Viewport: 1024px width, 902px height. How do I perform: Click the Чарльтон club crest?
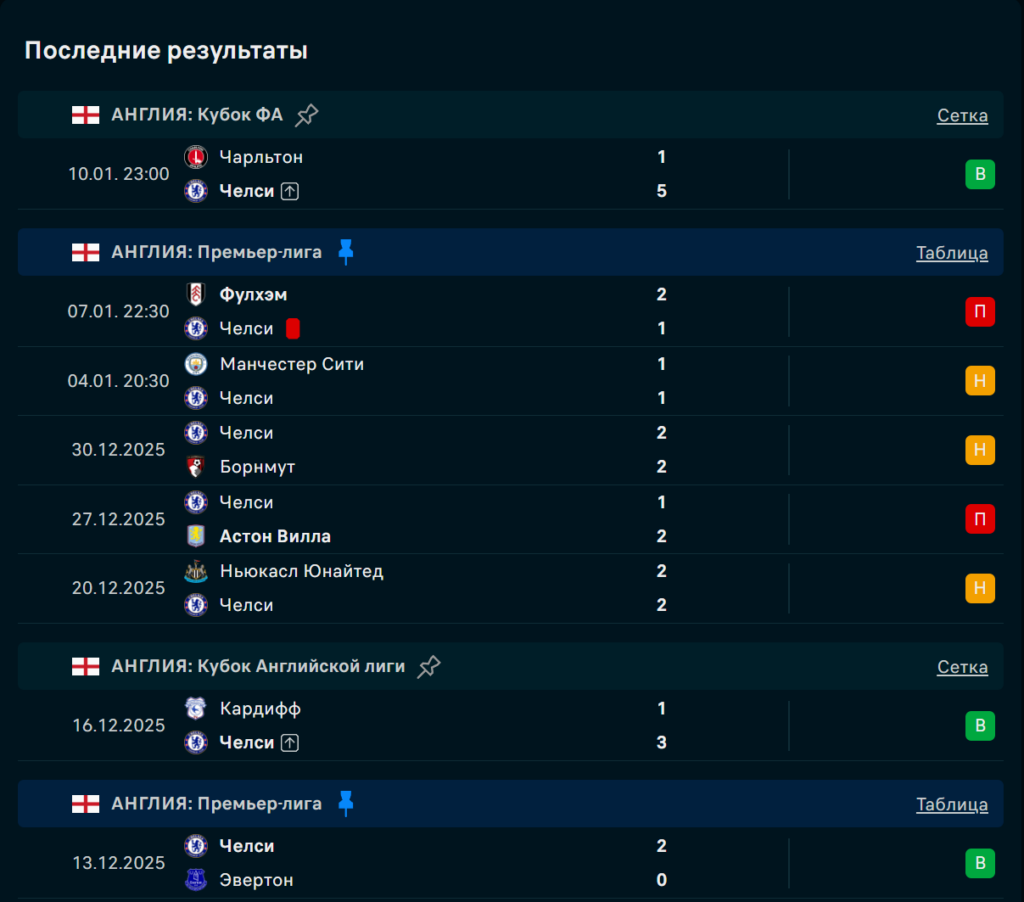[196, 157]
